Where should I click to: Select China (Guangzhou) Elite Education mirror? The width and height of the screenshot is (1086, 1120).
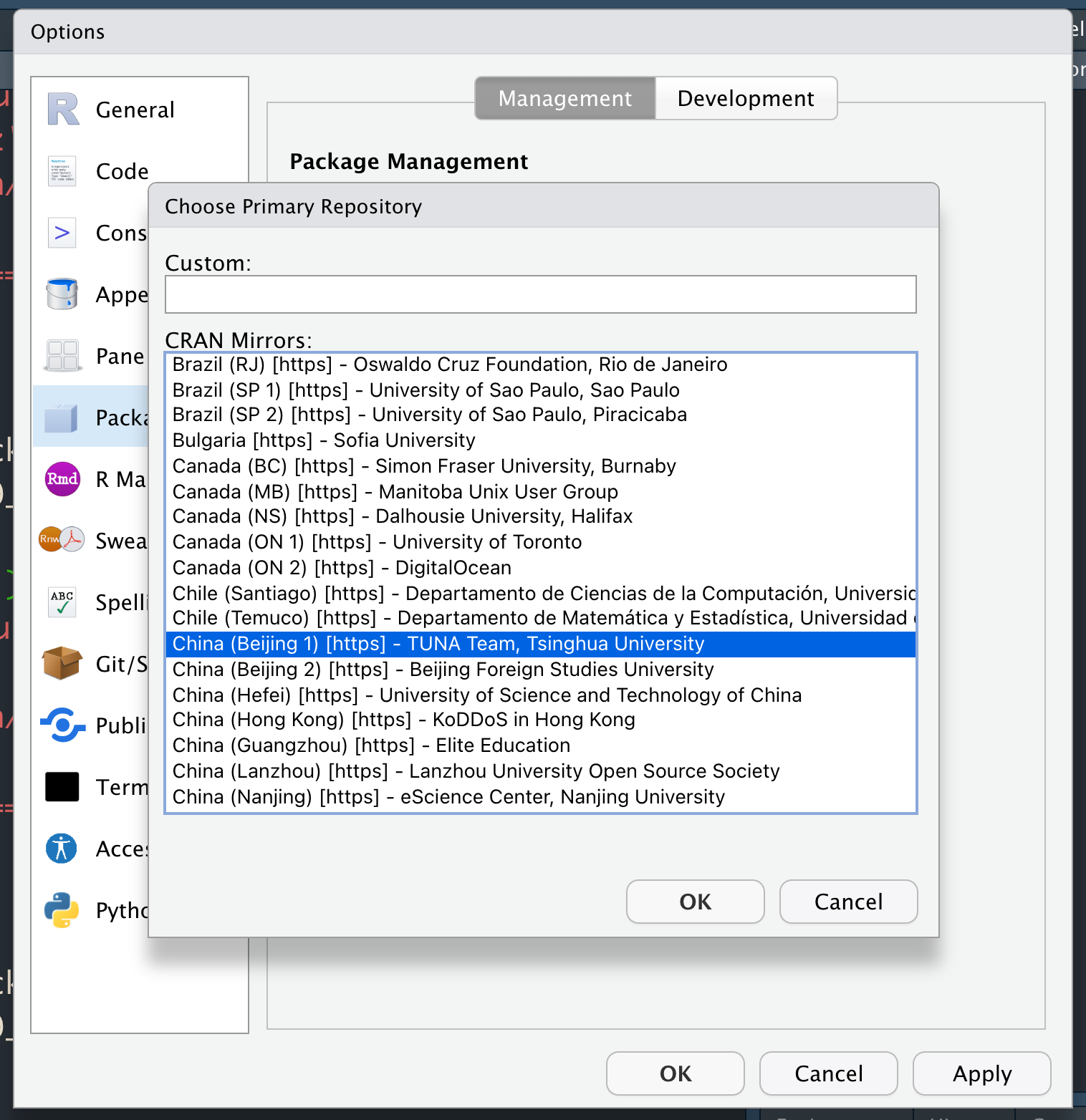[541, 745]
